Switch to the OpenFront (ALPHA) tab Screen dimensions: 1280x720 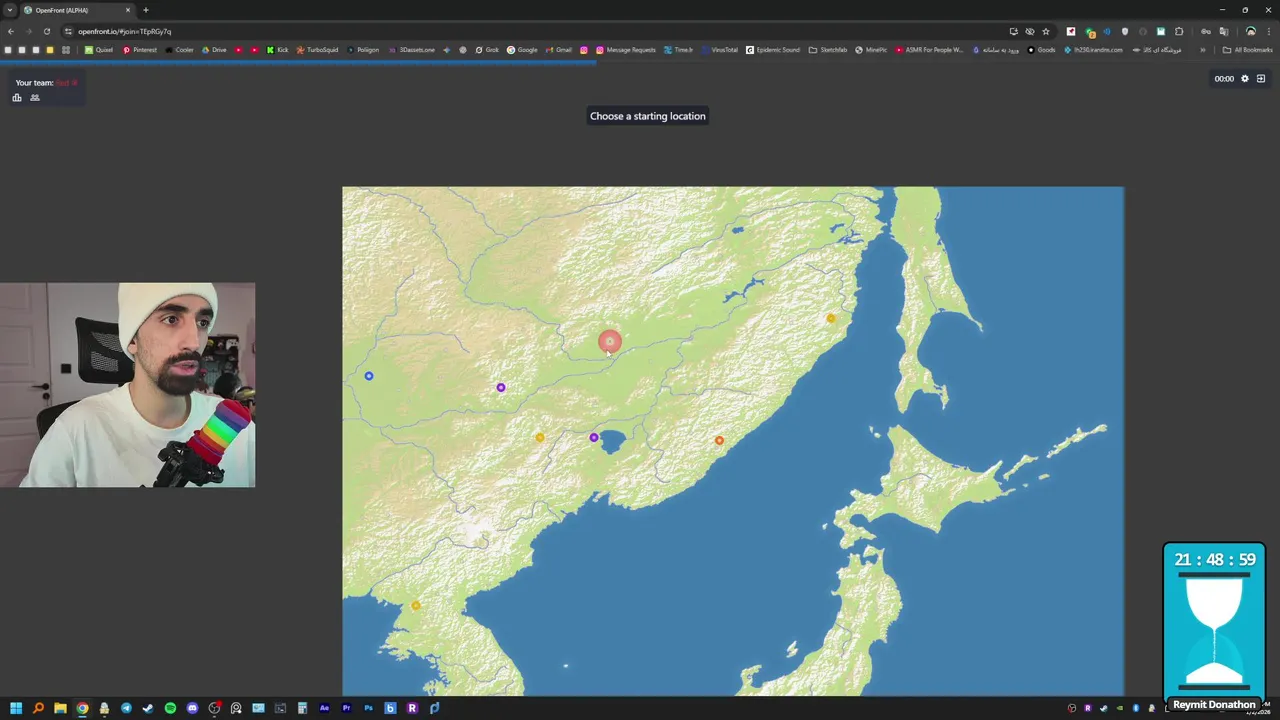point(76,10)
